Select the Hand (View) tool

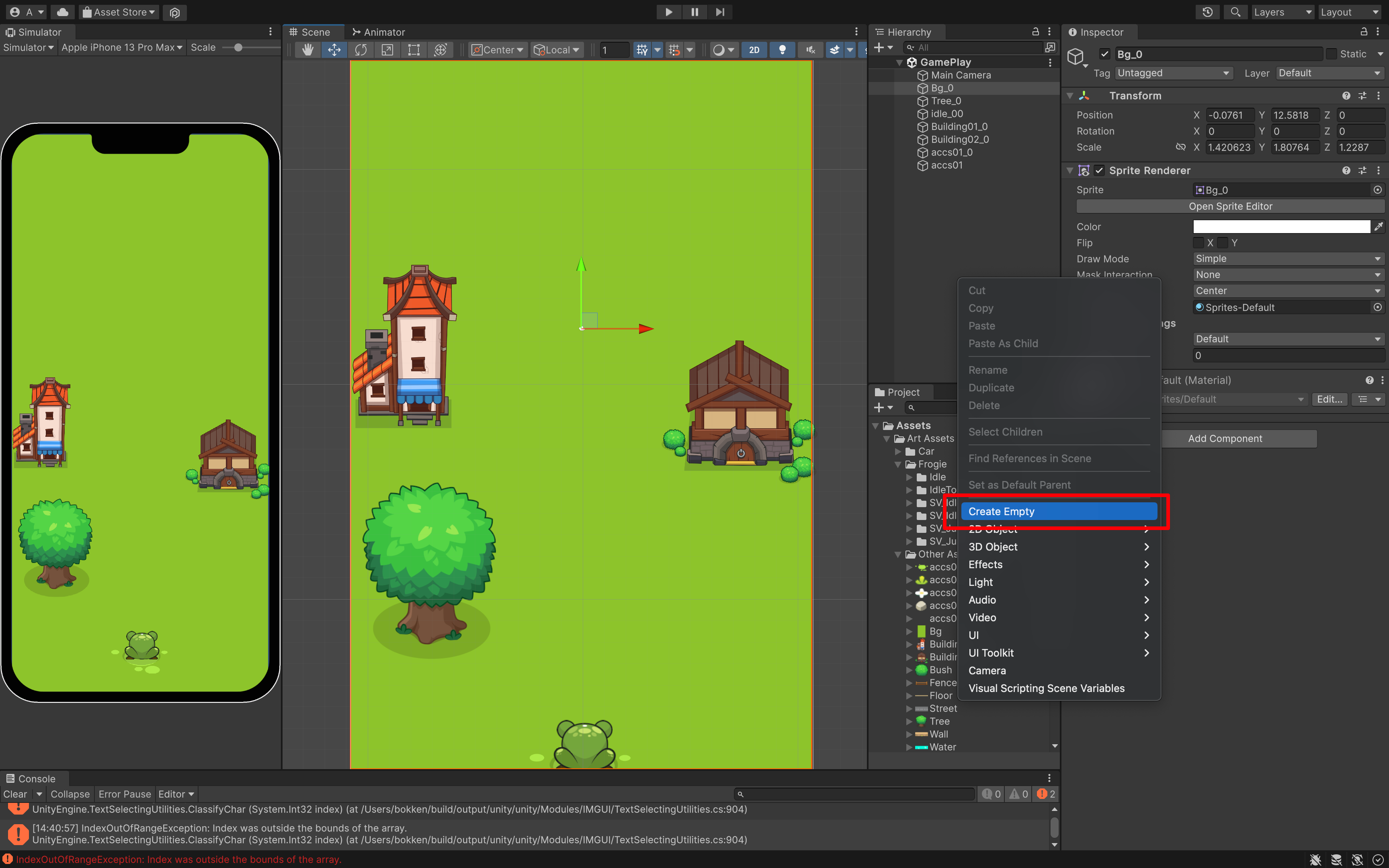tap(307, 50)
